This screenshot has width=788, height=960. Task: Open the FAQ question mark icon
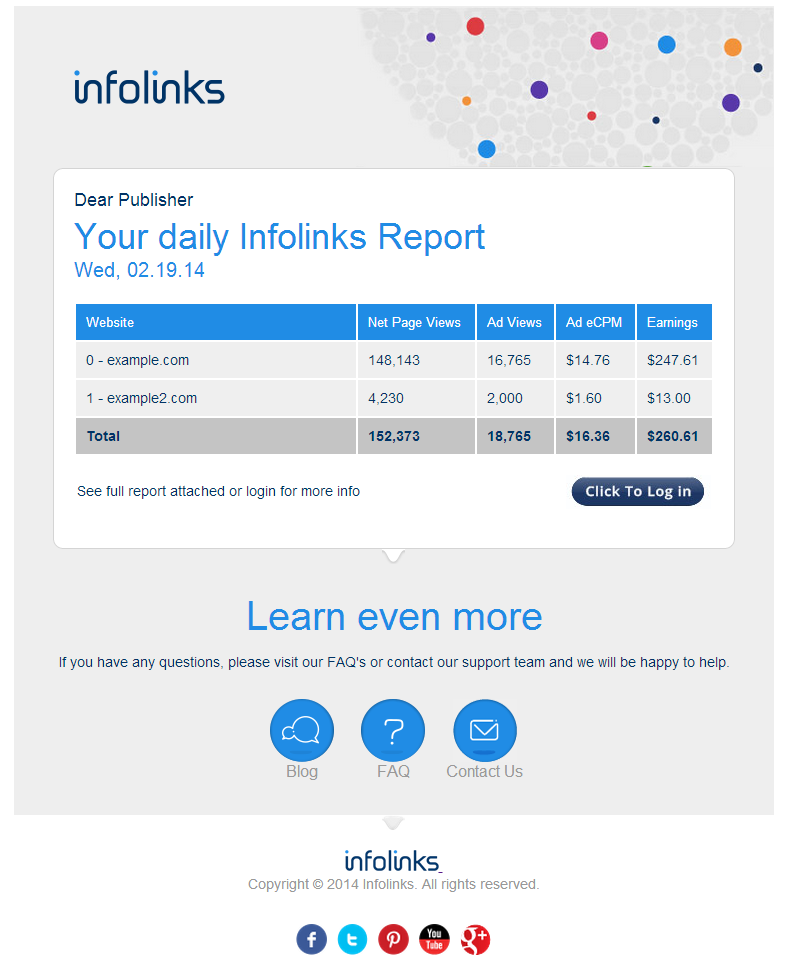pos(393,730)
